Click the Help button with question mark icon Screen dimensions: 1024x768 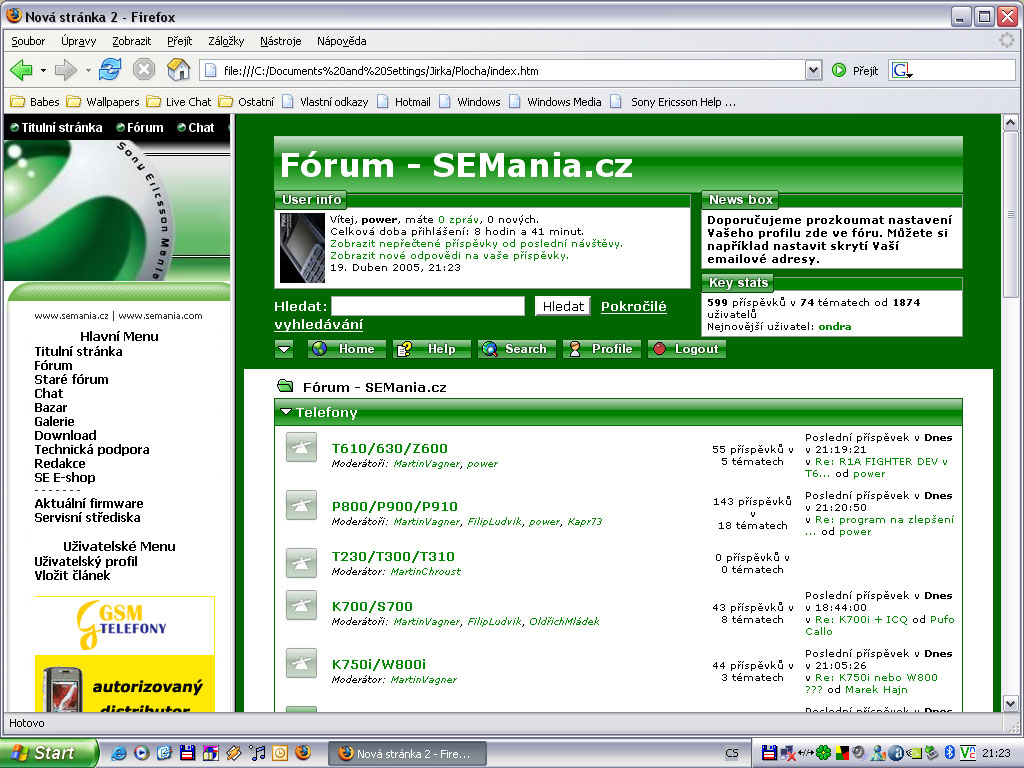(432, 349)
